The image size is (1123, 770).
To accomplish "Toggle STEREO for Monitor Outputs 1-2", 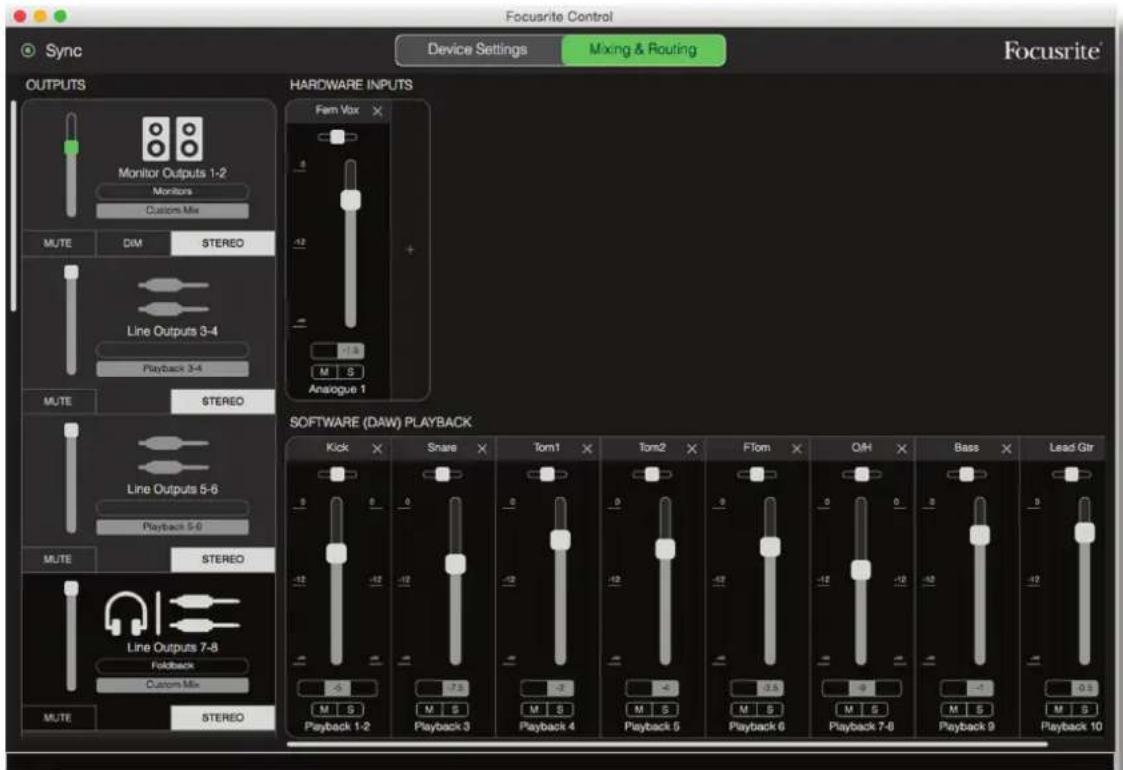I will [x=223, y=244].
